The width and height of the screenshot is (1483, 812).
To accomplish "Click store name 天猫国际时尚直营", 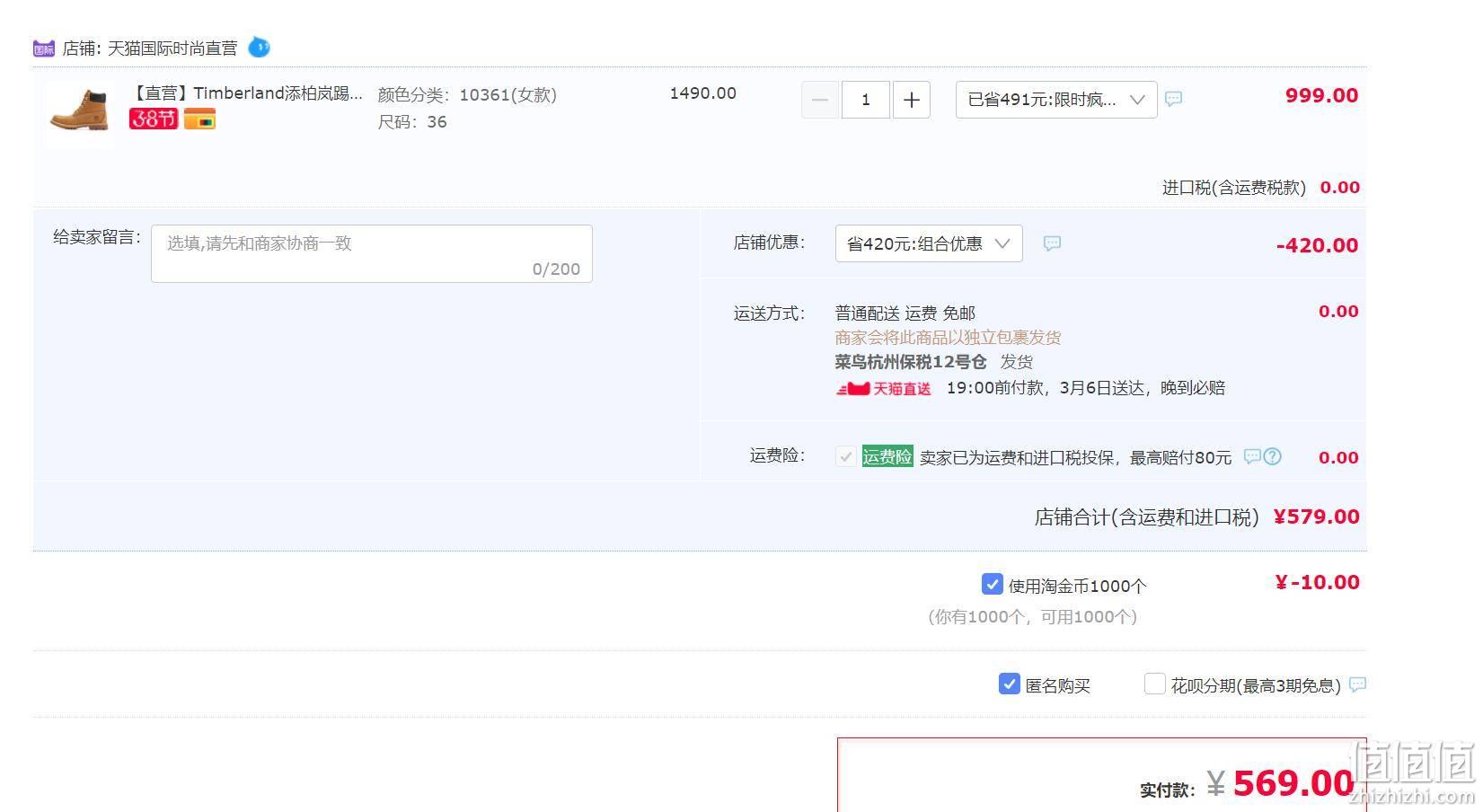I will tap(172, 49).
